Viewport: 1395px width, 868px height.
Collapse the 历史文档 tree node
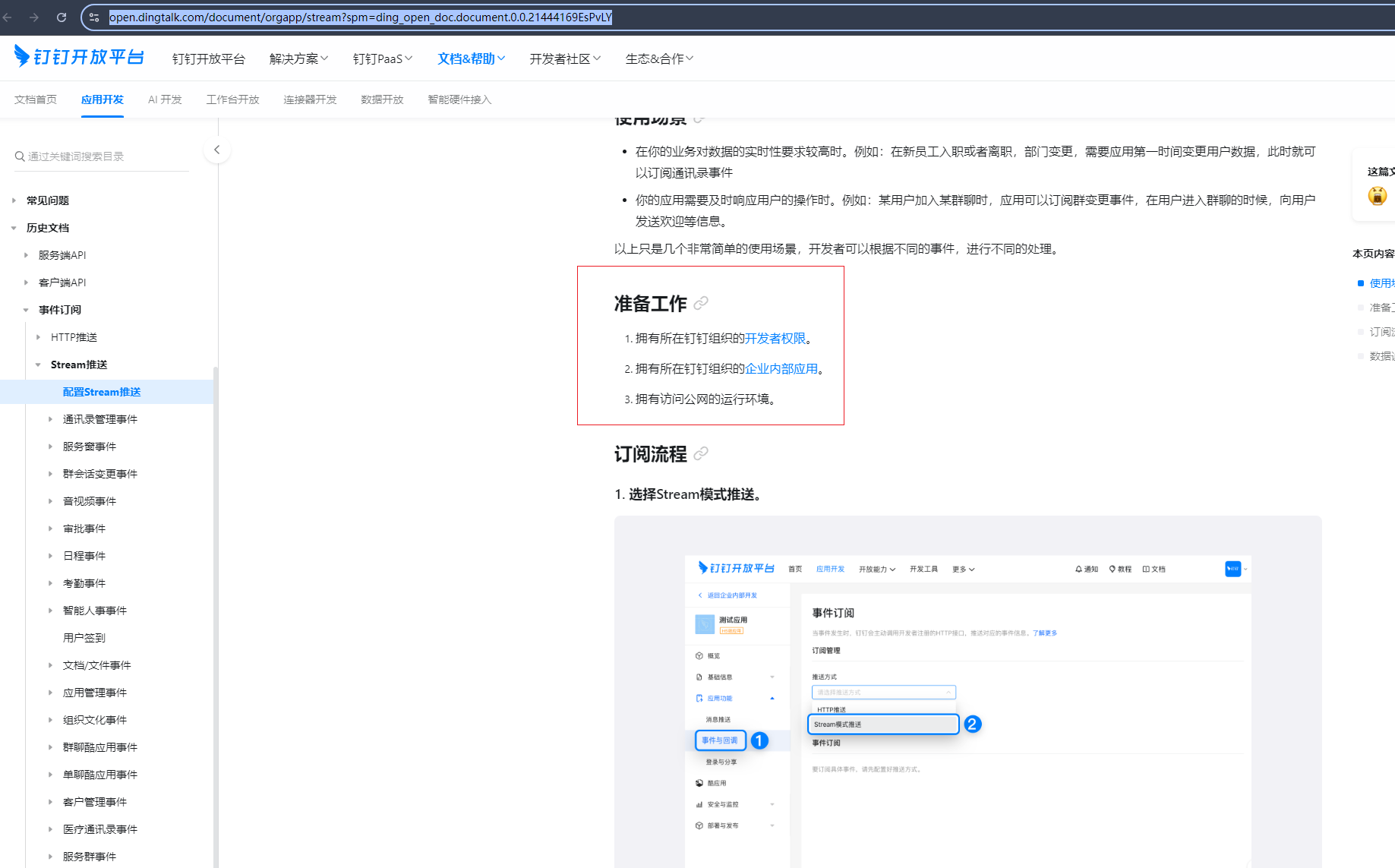click(14, 228)
